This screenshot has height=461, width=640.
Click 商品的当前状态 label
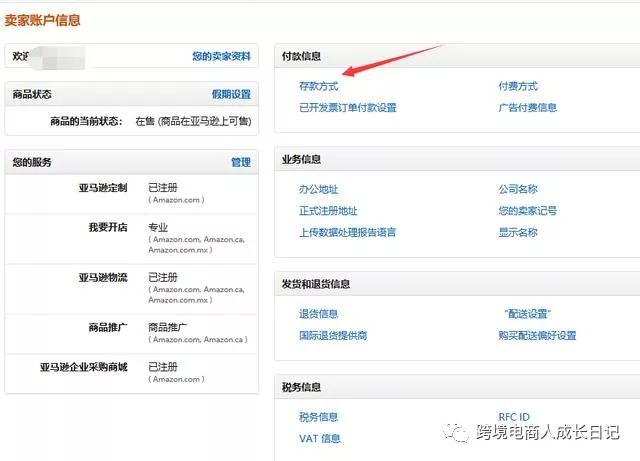coord(86,121)
